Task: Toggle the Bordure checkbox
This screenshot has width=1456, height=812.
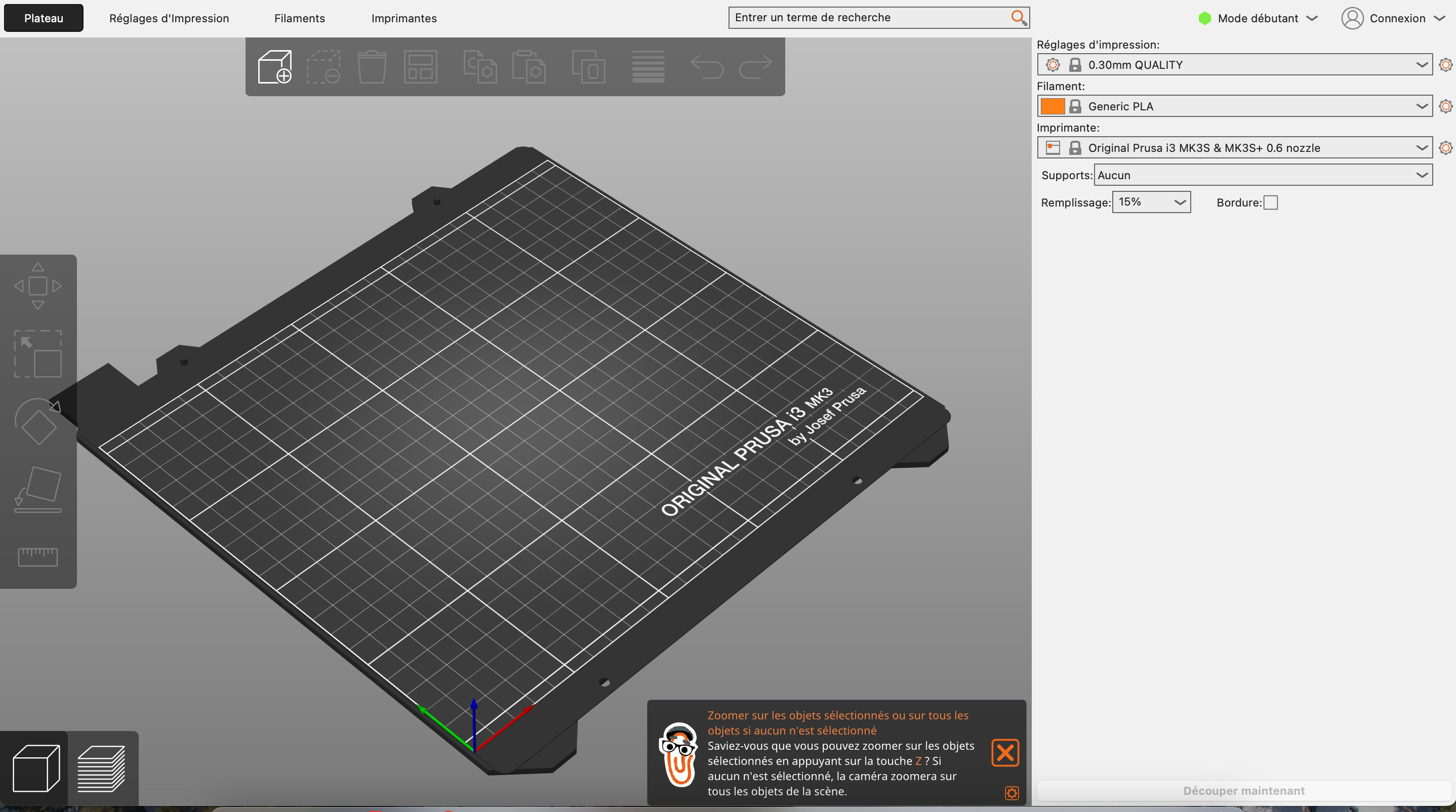Action: coord(1271,202)
